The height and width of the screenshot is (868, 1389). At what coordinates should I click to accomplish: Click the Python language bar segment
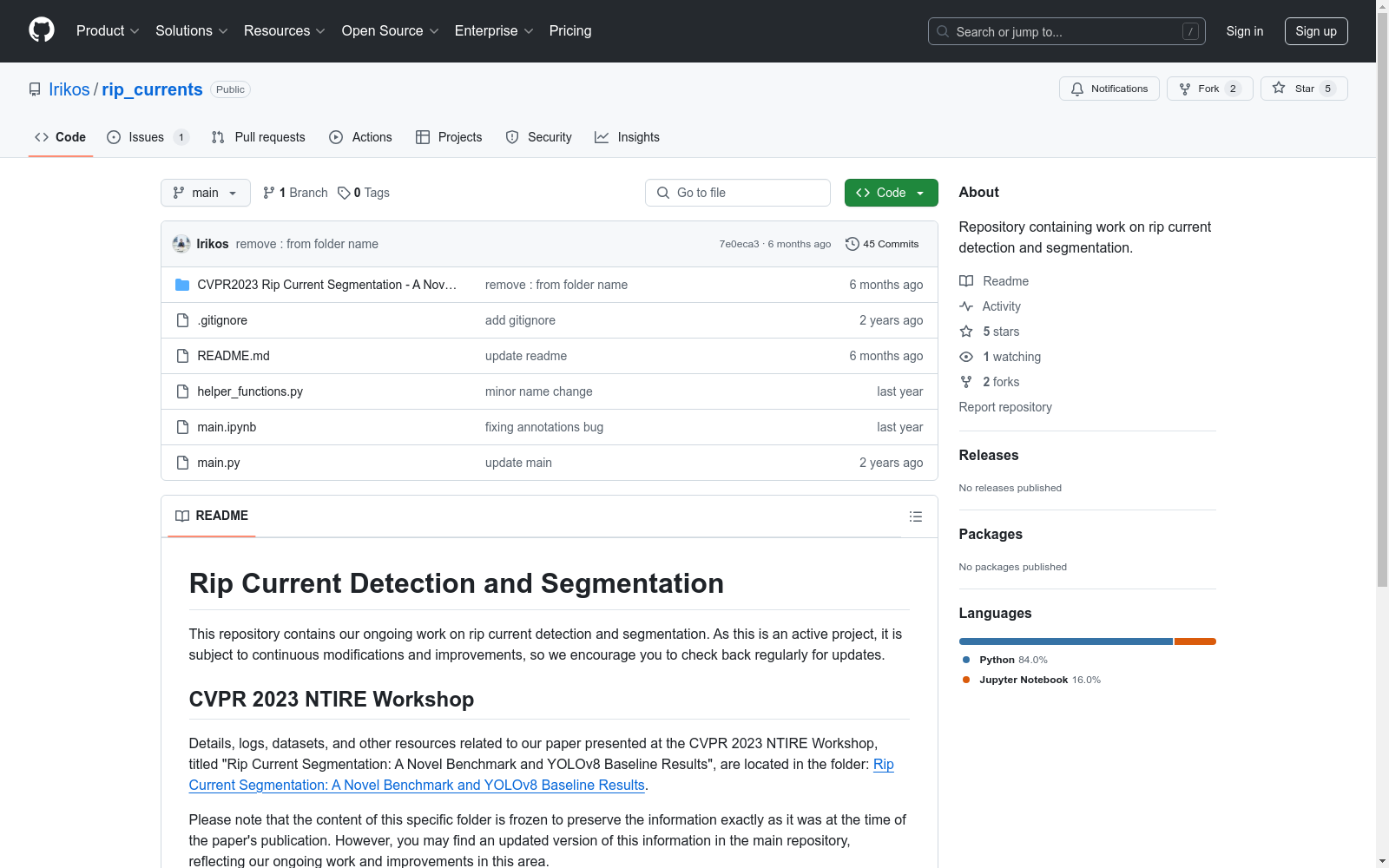click(x=1066, y=641)
